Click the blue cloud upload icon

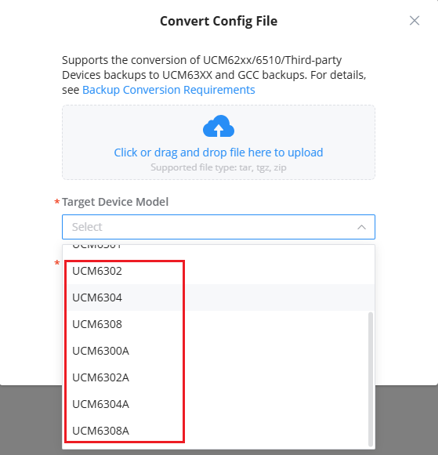[218, 126]
